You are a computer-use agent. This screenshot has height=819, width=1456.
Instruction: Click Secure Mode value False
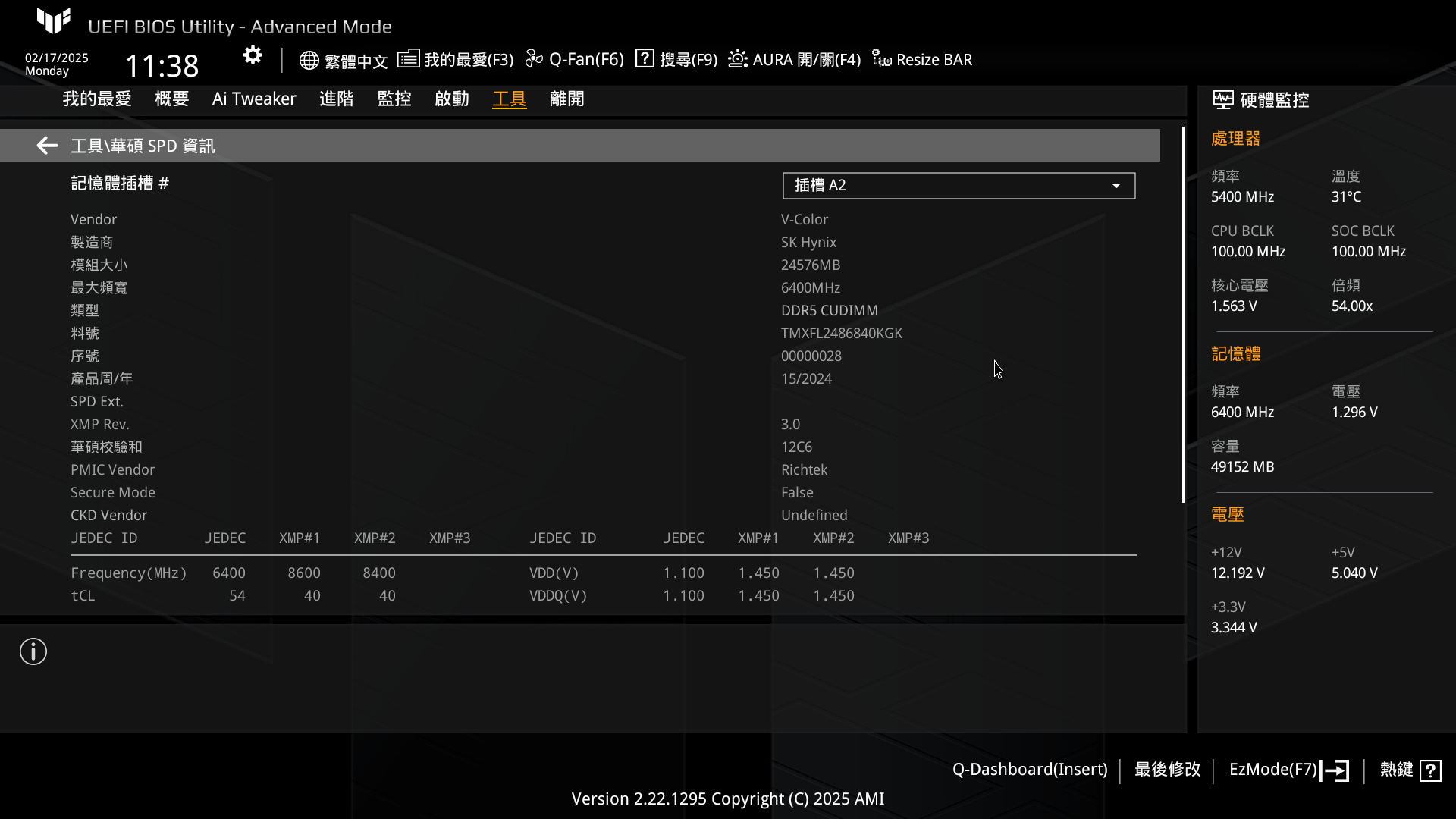pyautogui.click(x=798, y=493)
